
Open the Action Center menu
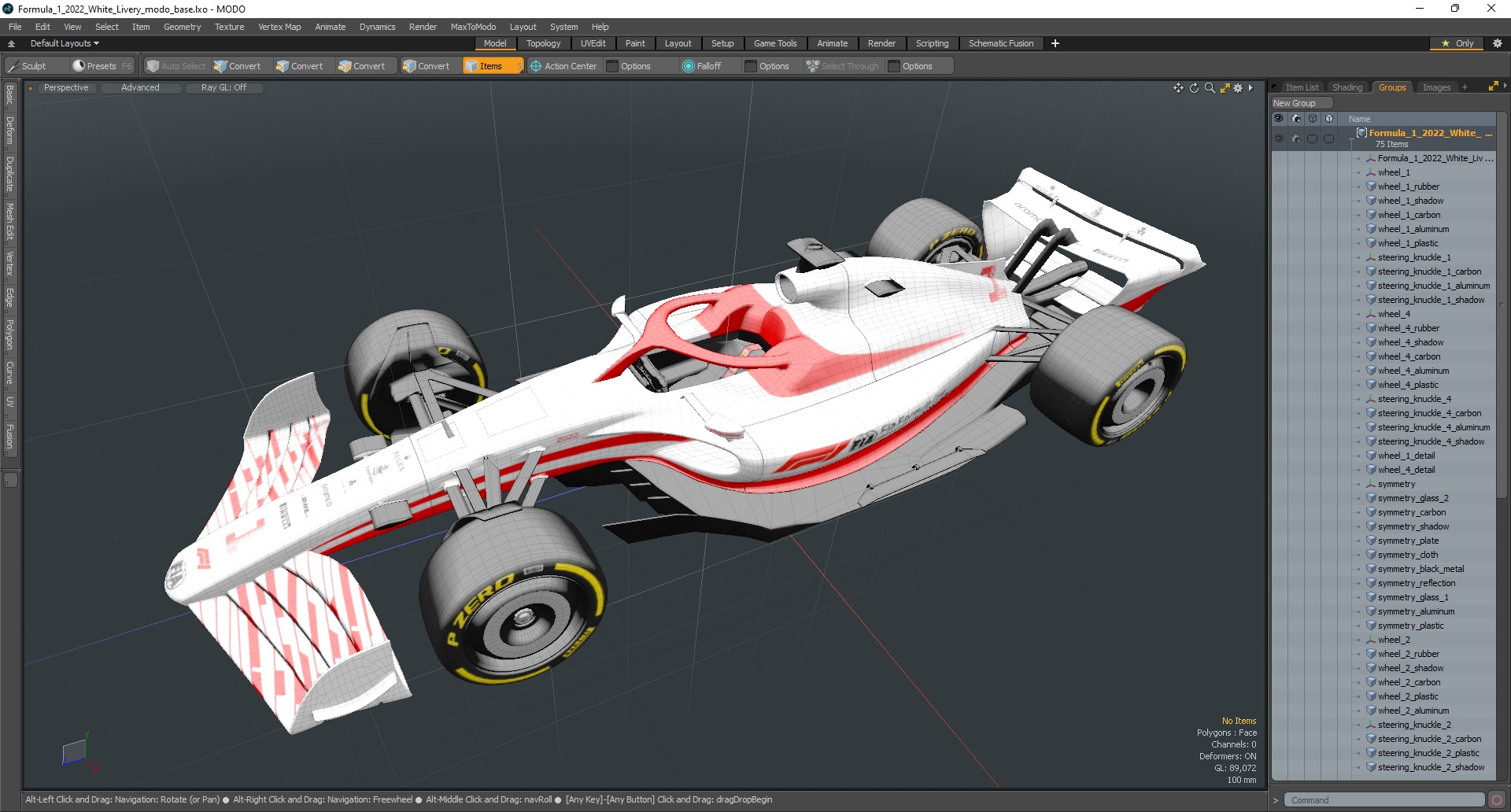[563, 66]
